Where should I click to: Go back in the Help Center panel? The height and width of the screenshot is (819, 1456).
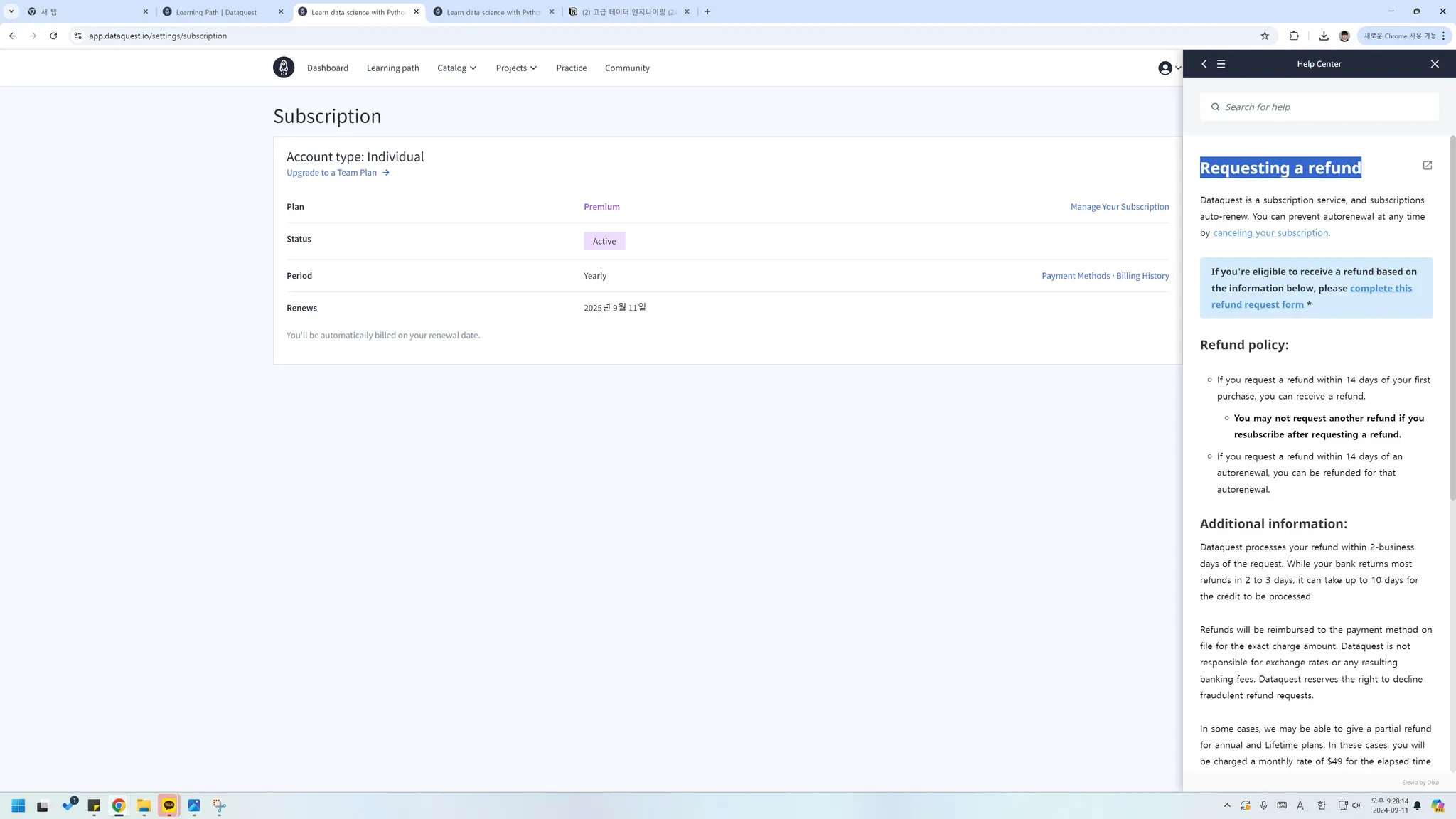click(1204, 64)
